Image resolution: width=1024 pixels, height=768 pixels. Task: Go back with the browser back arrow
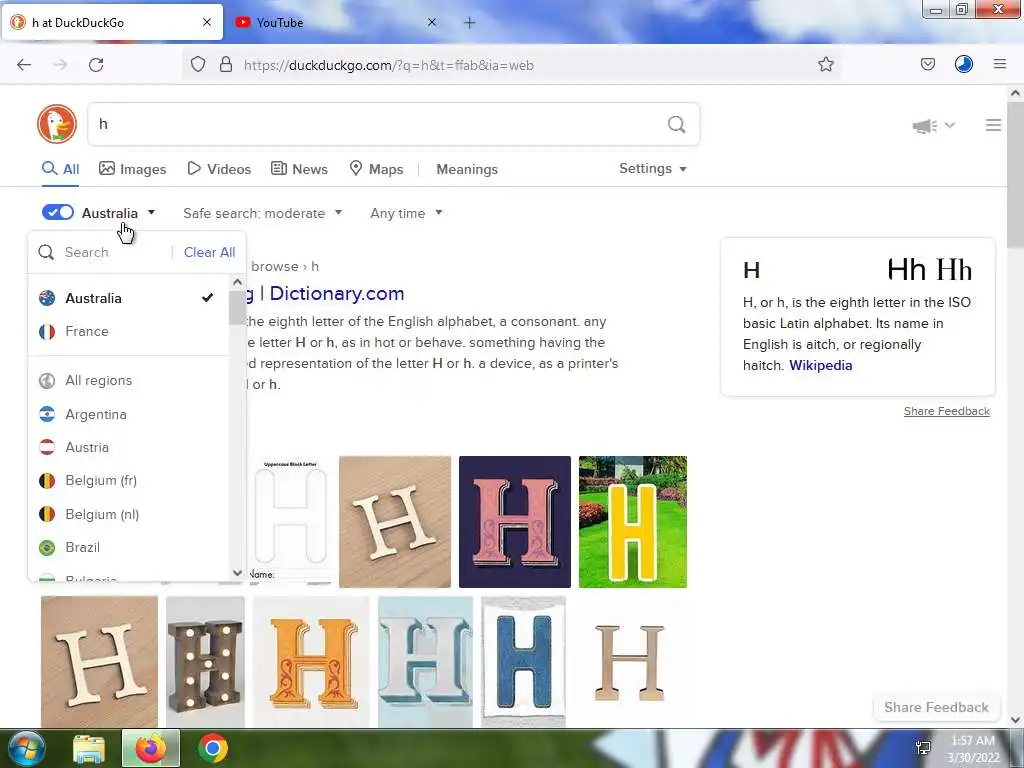[x=24, y=65]
